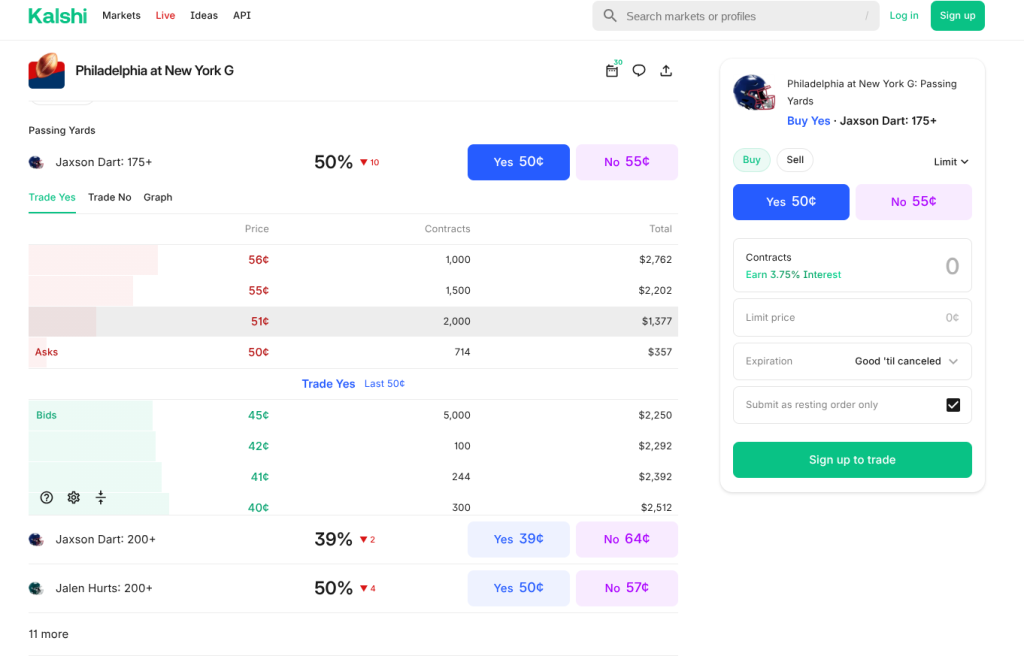This screenshot has height=662, width=1024.
Task: Click the order book center-spread icon
Action: [100, 498]
